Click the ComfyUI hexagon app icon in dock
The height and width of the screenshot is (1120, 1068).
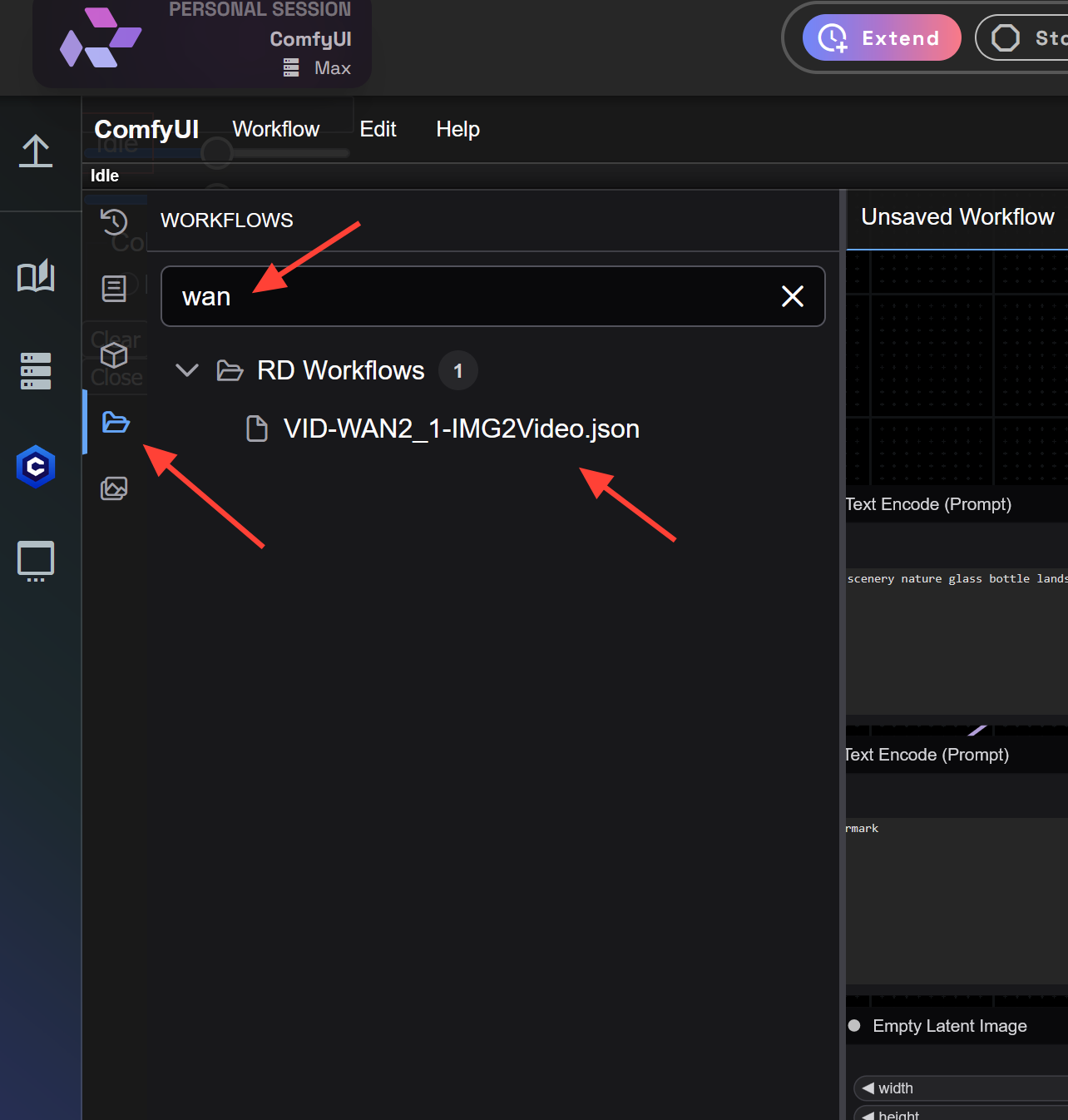(36, 467)
